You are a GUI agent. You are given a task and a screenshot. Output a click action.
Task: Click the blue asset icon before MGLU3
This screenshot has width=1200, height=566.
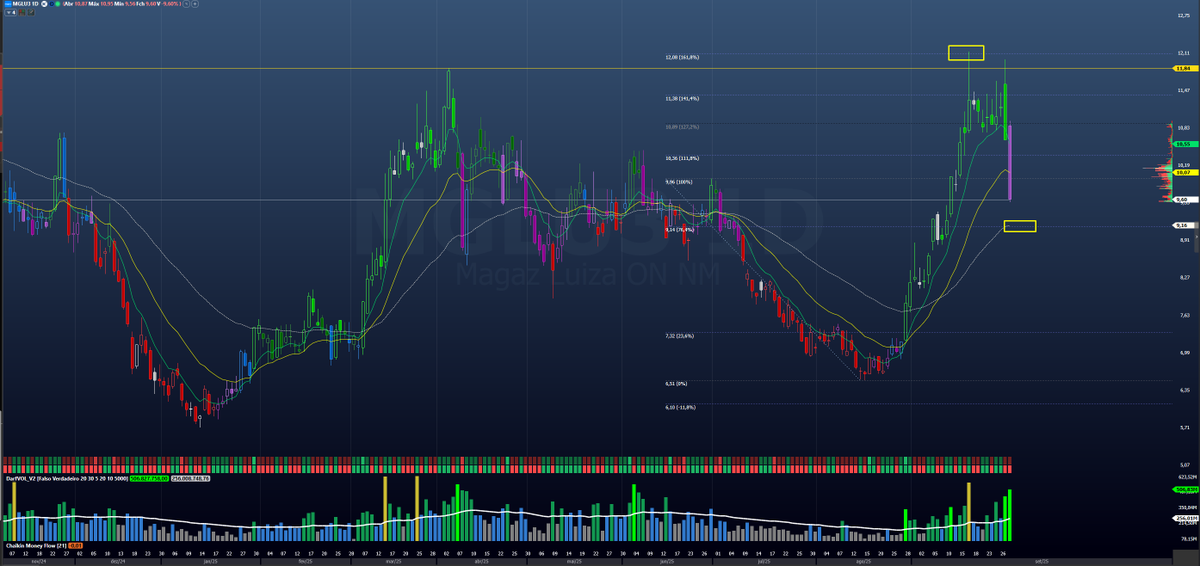[8, 4]
